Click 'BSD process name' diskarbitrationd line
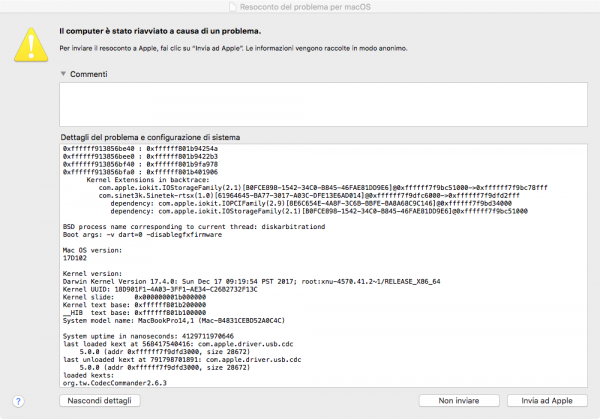The width and height of the screenshot is (600, 419). pyautogui.click(x=194, y=227)
